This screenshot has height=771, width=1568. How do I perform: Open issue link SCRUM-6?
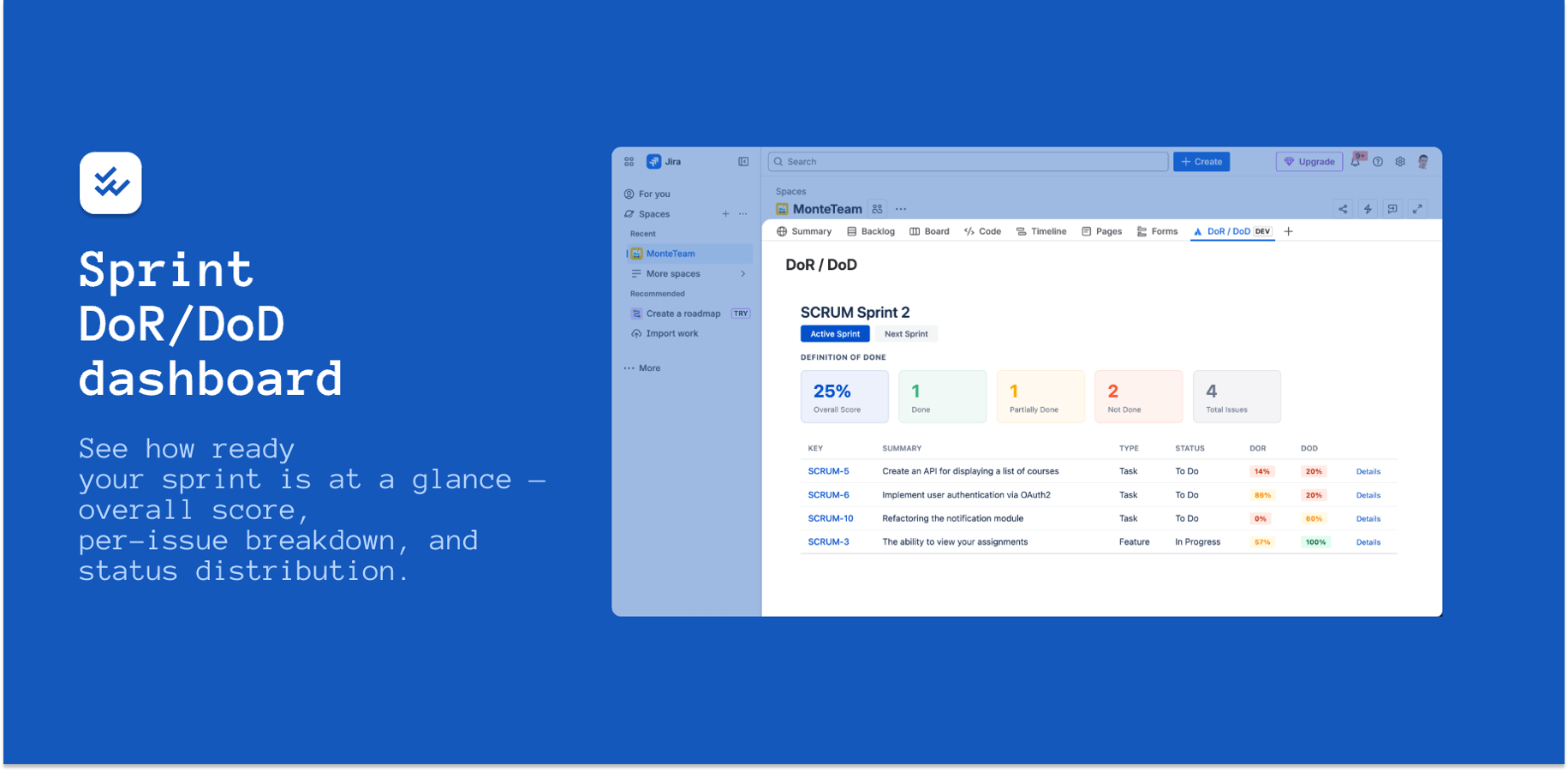pos(828,495)
